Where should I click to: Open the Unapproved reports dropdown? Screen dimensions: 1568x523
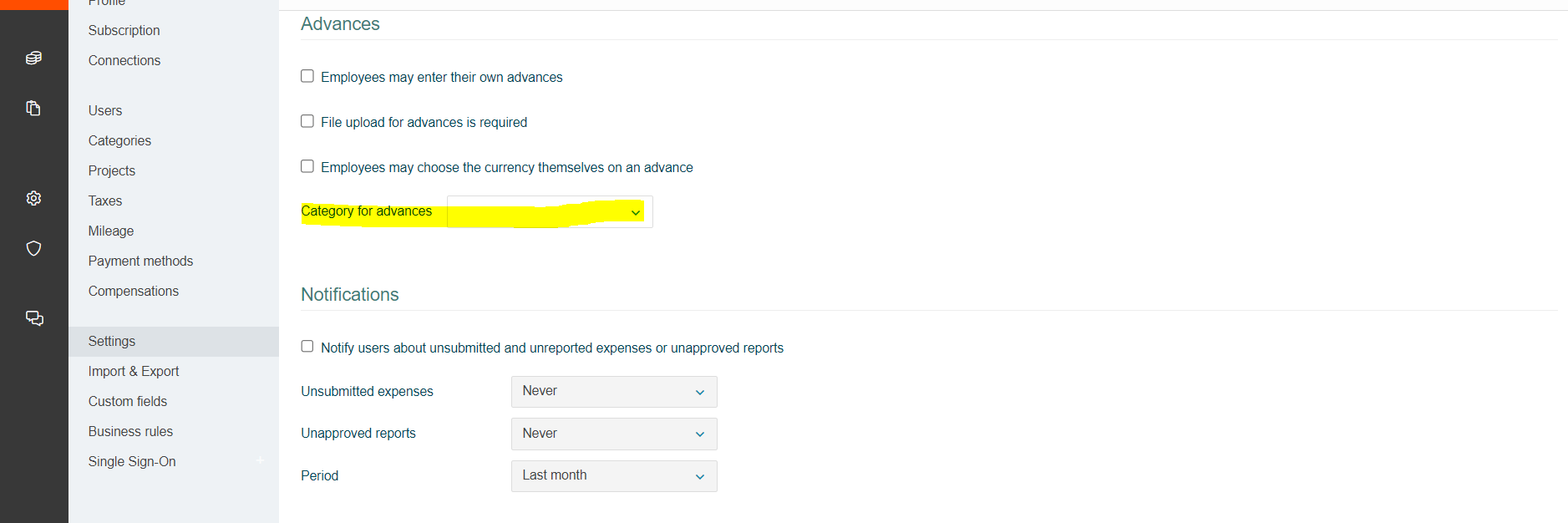coord(613,434)
